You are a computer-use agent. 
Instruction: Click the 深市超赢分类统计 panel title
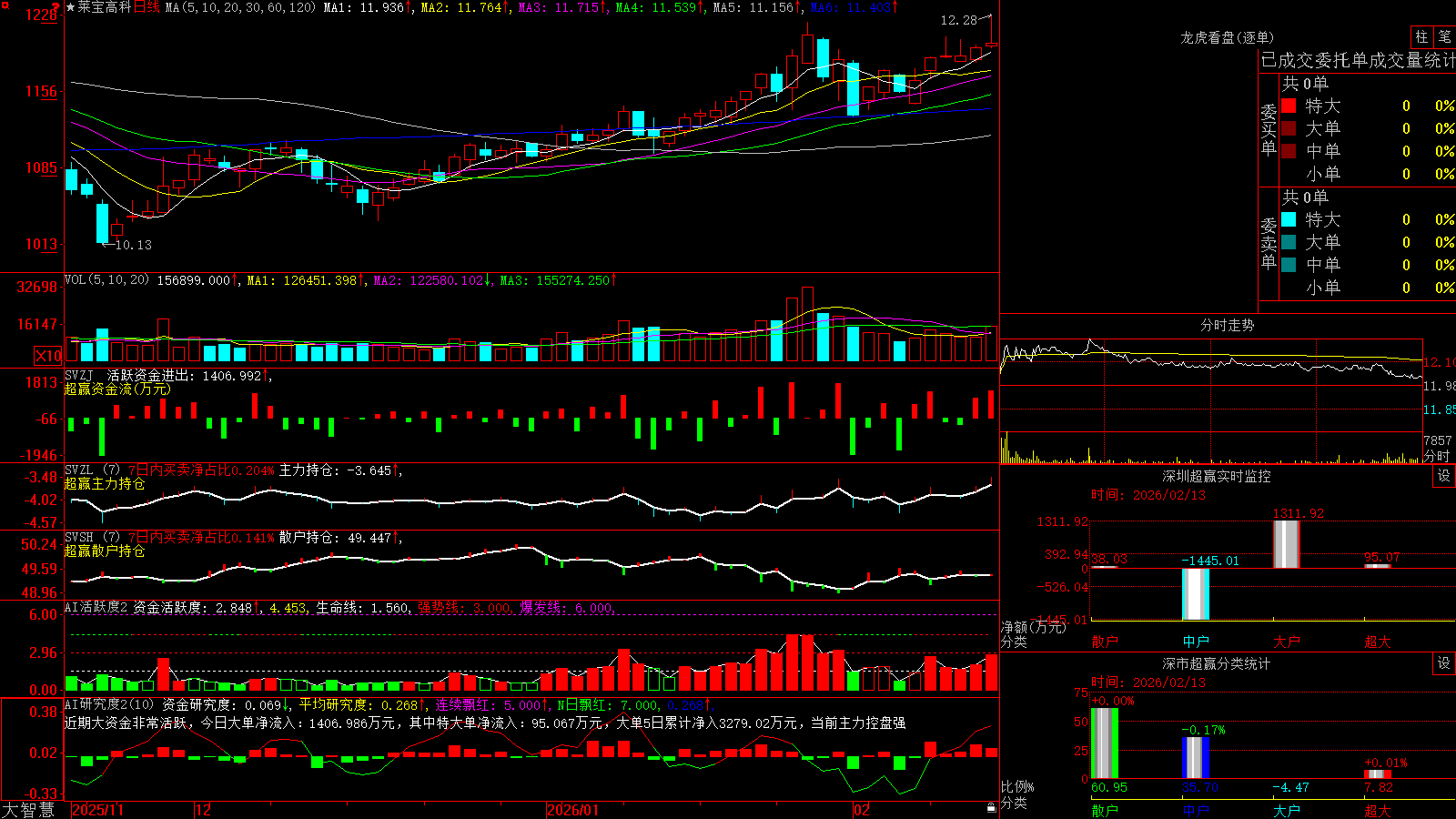pyautogui.click(x=1217, y=663)
